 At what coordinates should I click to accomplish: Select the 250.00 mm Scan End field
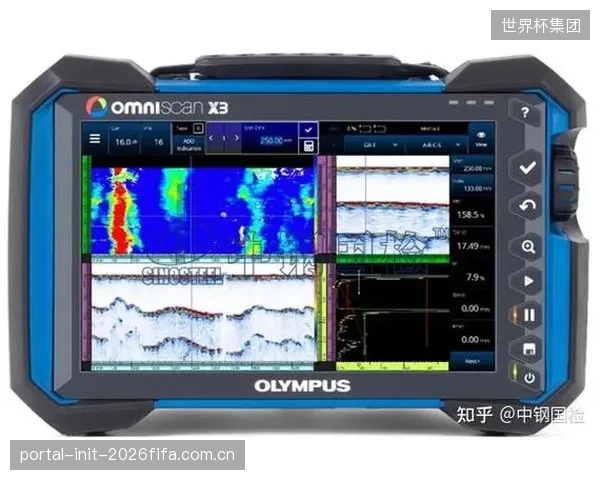[270, 138]
